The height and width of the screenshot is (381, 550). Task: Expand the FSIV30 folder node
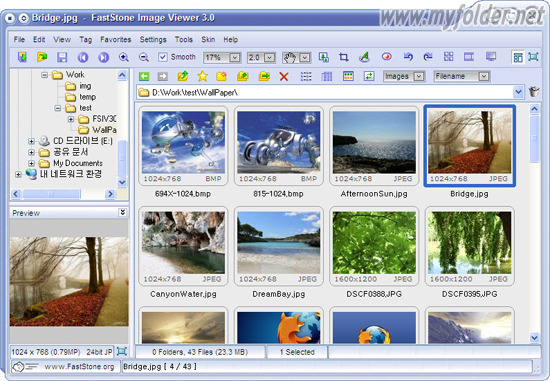pyautogui.click(x=71, y=119)
